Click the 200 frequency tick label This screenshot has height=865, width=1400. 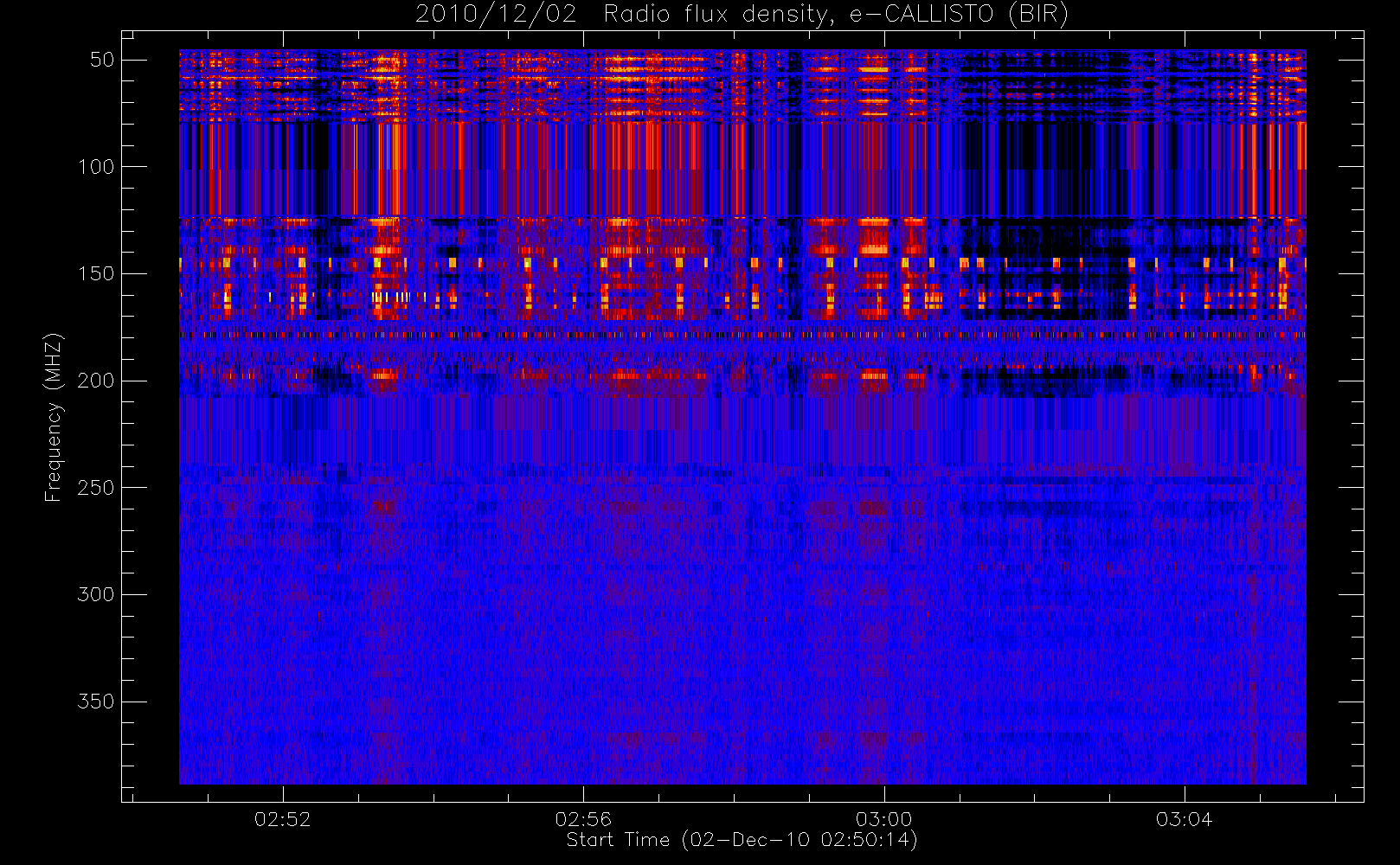96,381
